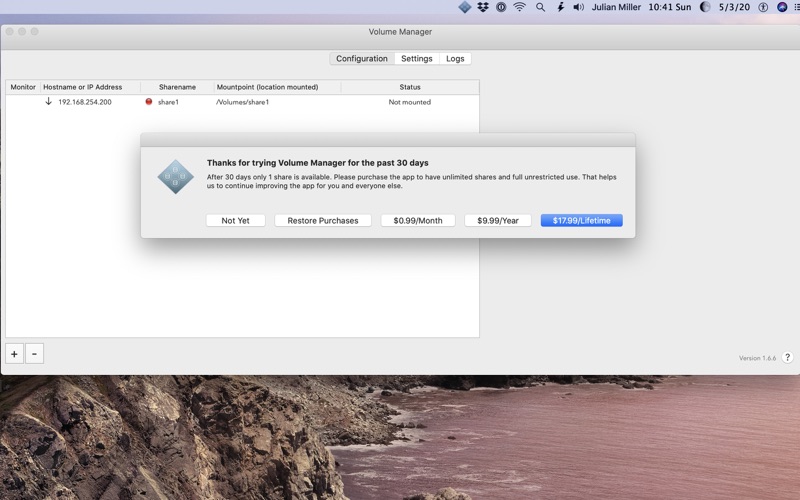
Task: Click the Version 1.6.6 label
Action: pyautogui.click(x=757, y=358)
